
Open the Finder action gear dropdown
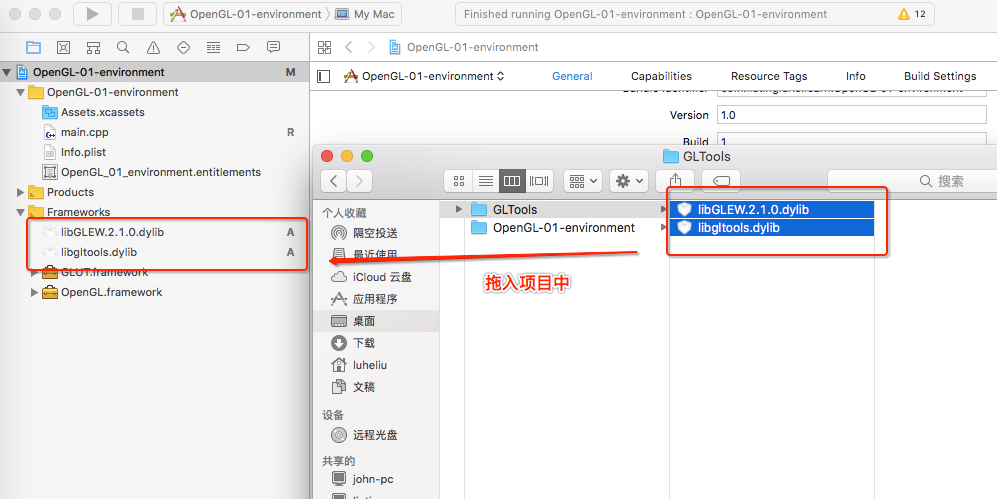pyautogui.click(x=629, y=181)
